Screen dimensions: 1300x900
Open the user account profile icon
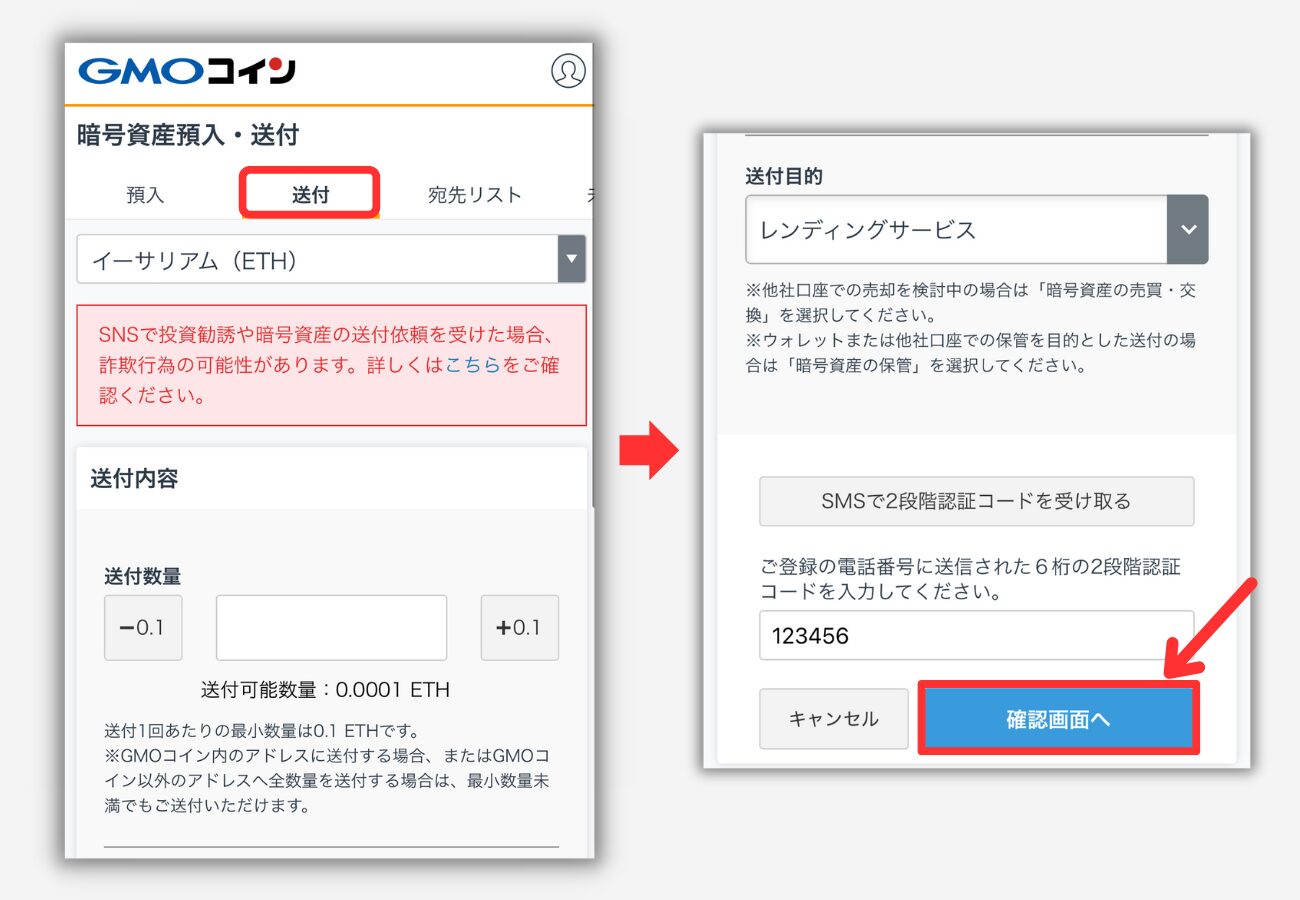(568, 71)
